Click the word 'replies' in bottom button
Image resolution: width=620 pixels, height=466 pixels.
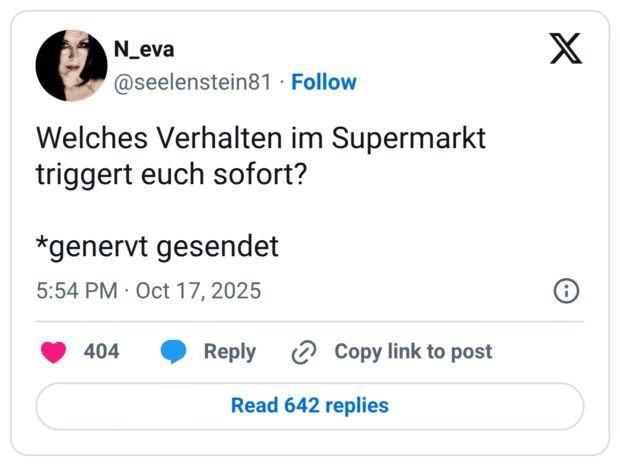click(x=357, y=406)
